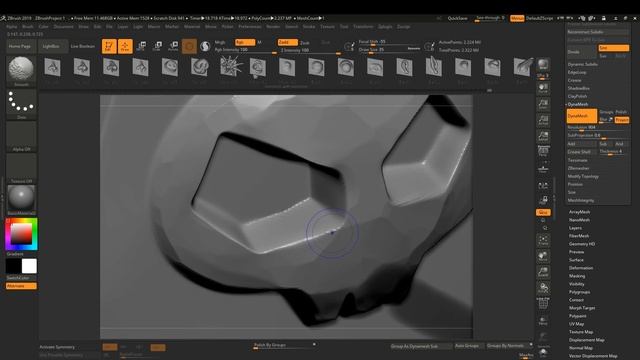640x360 pixels.
Task: Toggle the Zsub button
Action: [305, 42]
